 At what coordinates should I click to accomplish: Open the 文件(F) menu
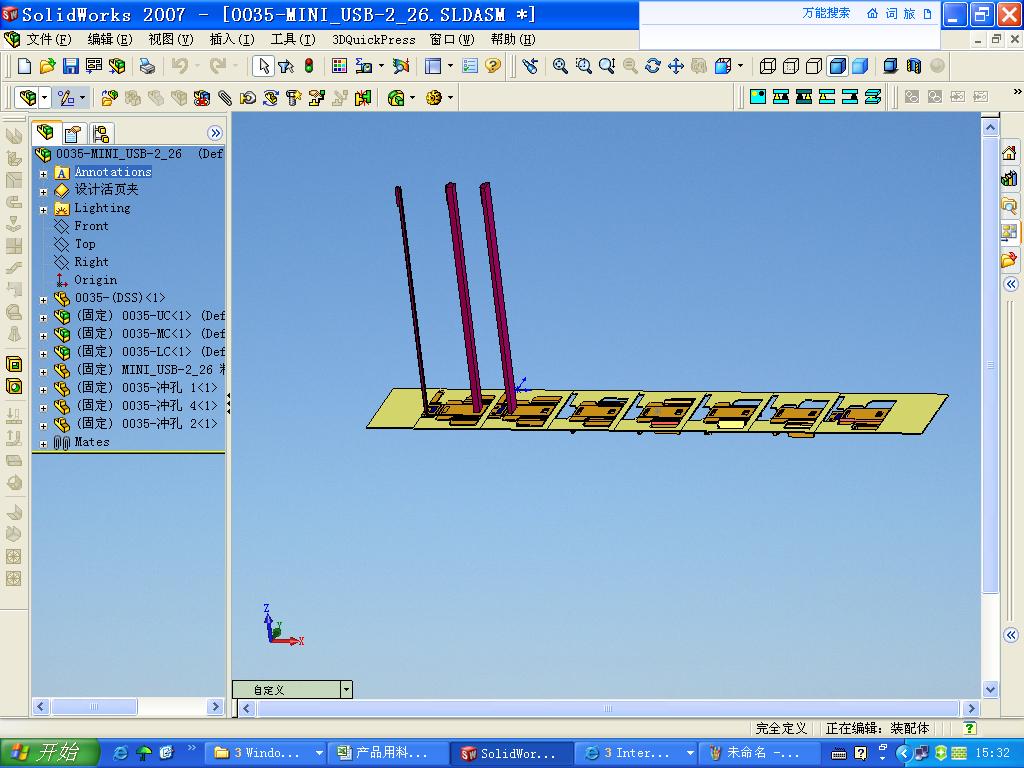48,40
